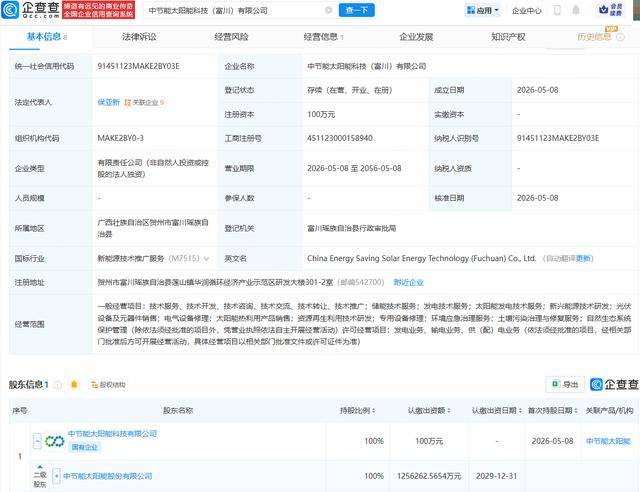Click English name China Energy Saving Solar text

(x=422, y=258)
